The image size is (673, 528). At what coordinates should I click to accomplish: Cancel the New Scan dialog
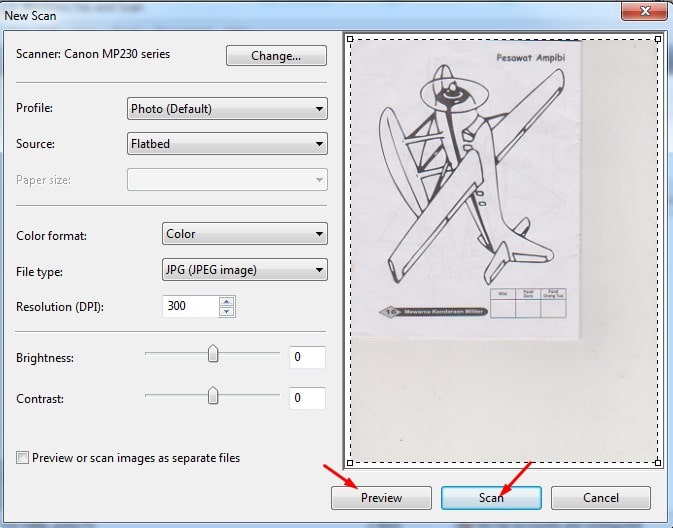click(x=601, y=498)
